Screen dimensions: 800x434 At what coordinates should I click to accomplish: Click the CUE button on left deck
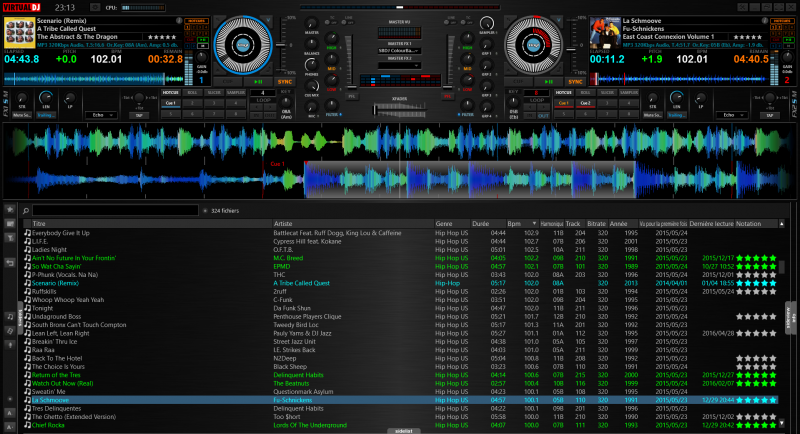(x=228, y=82)
